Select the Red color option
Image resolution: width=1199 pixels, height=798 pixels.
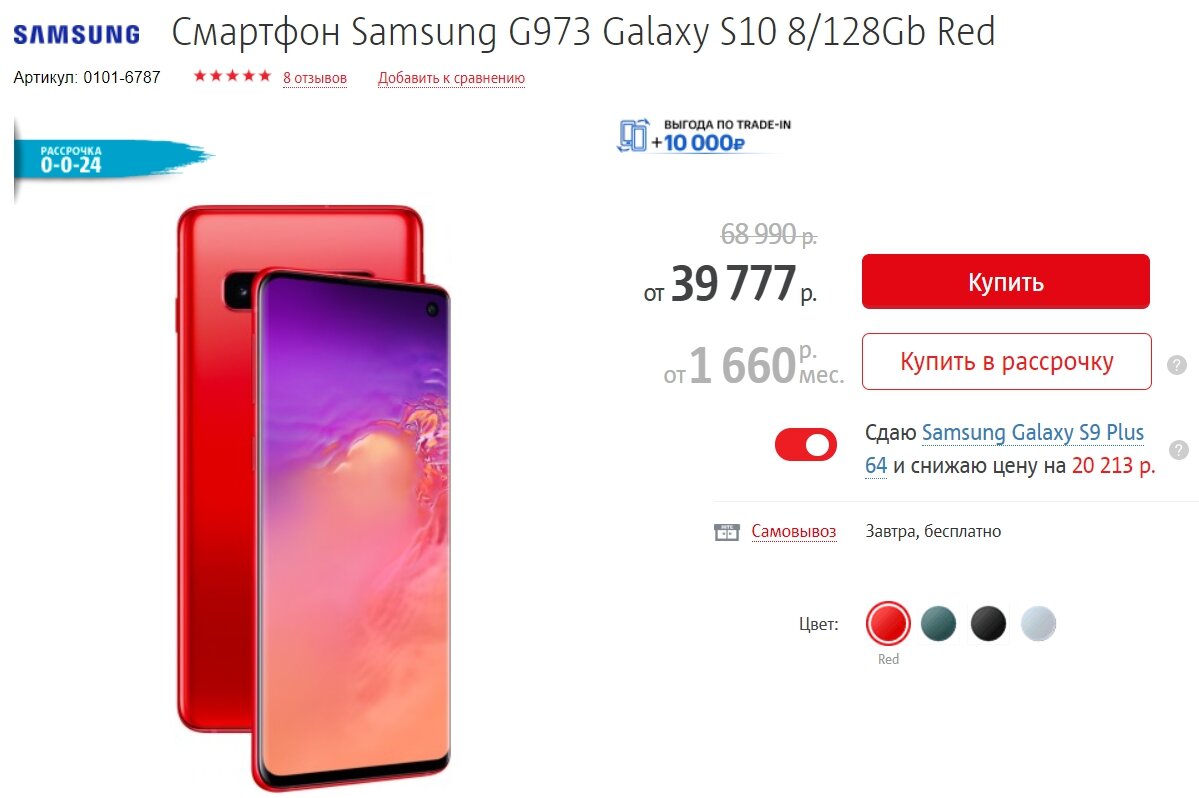click(888, 624)
